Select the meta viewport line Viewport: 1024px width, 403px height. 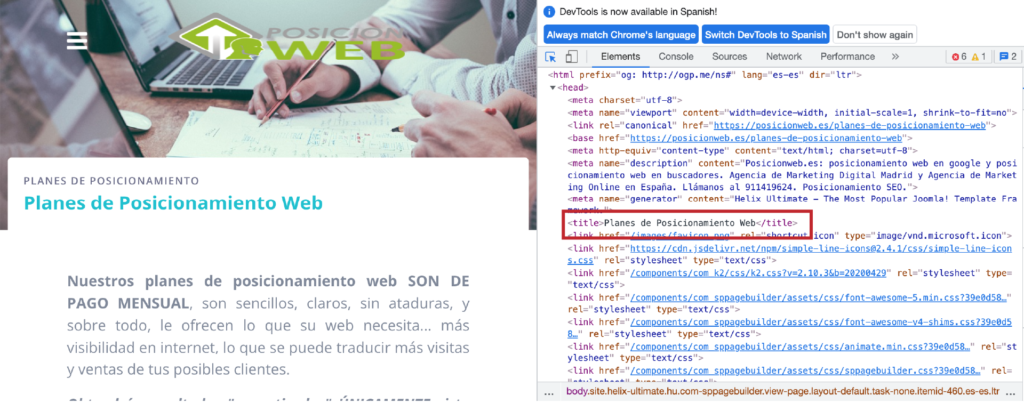coord(792,113)
